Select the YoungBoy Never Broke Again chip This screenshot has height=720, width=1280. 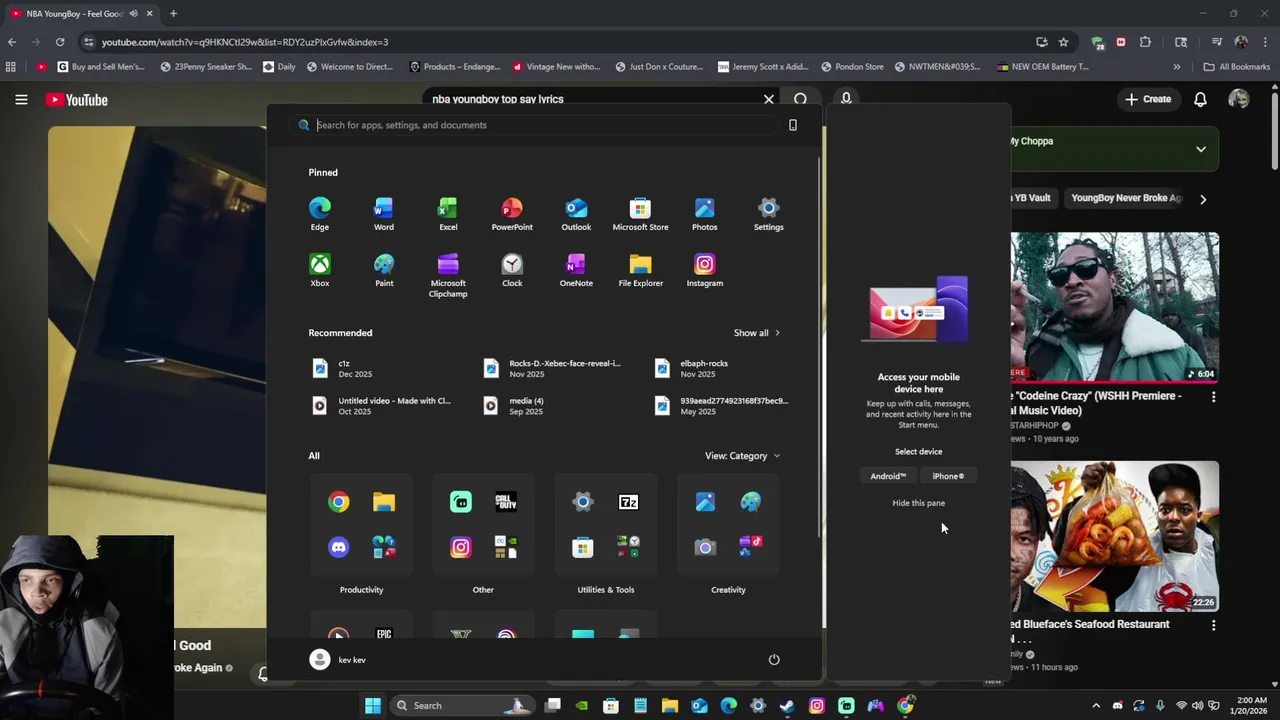[x=1126, y=198]
